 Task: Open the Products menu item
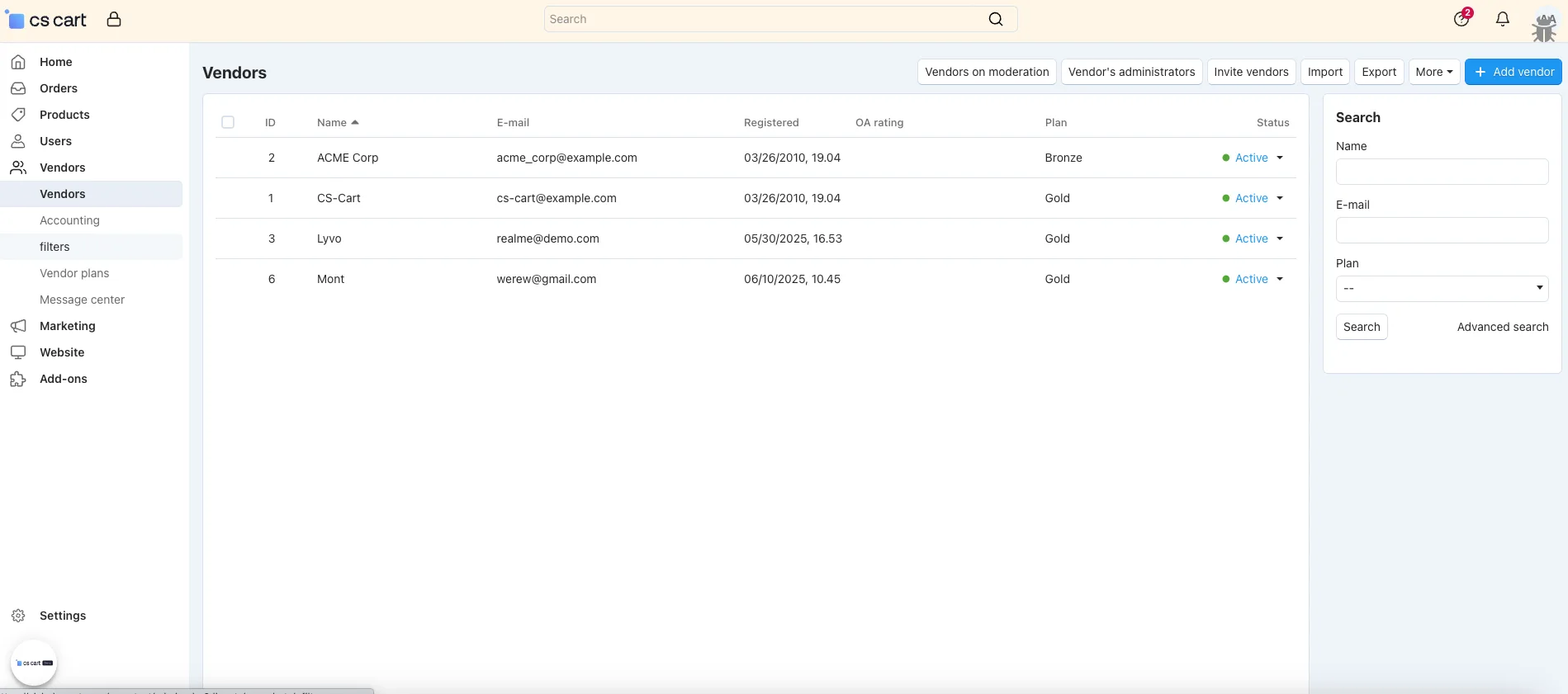(x=64, y=115)
